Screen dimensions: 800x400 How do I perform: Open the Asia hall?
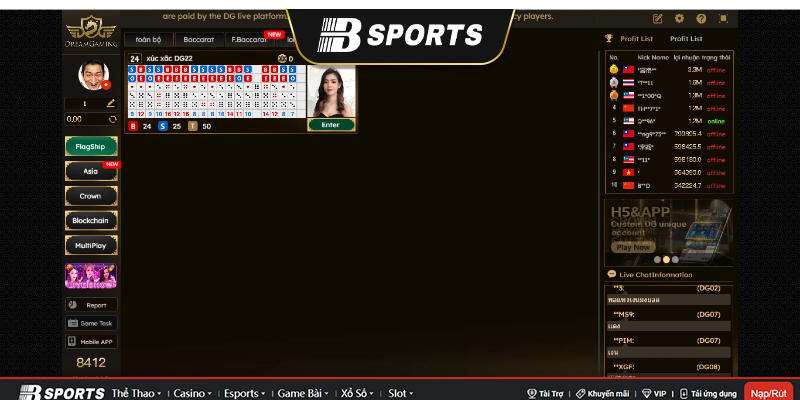click(91, 171)
